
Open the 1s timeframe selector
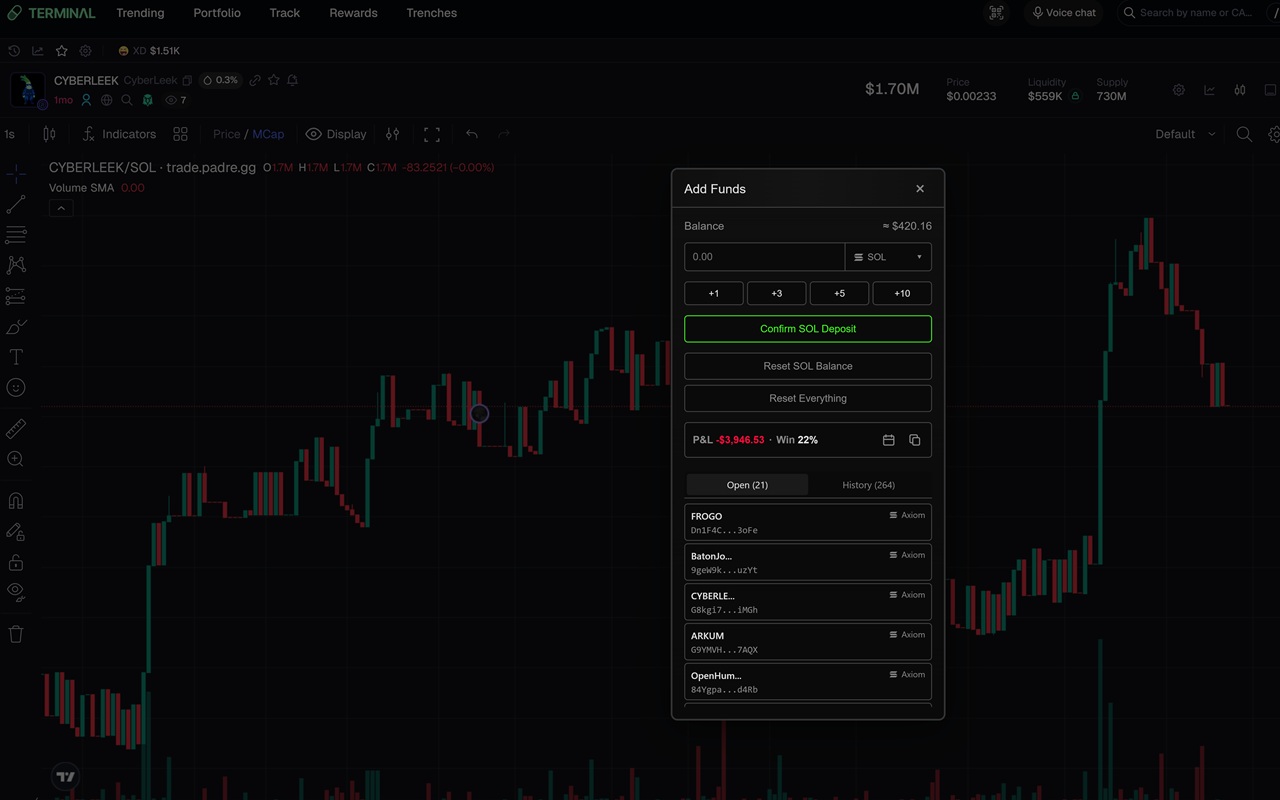pos(10,134)
